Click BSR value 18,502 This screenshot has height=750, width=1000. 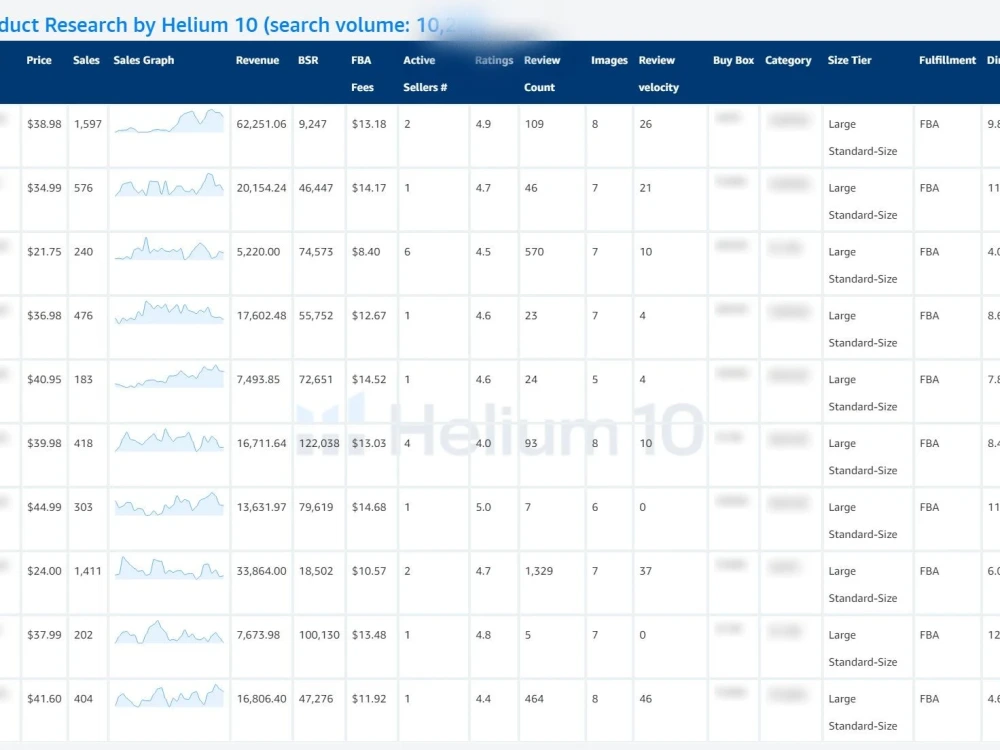316,570
